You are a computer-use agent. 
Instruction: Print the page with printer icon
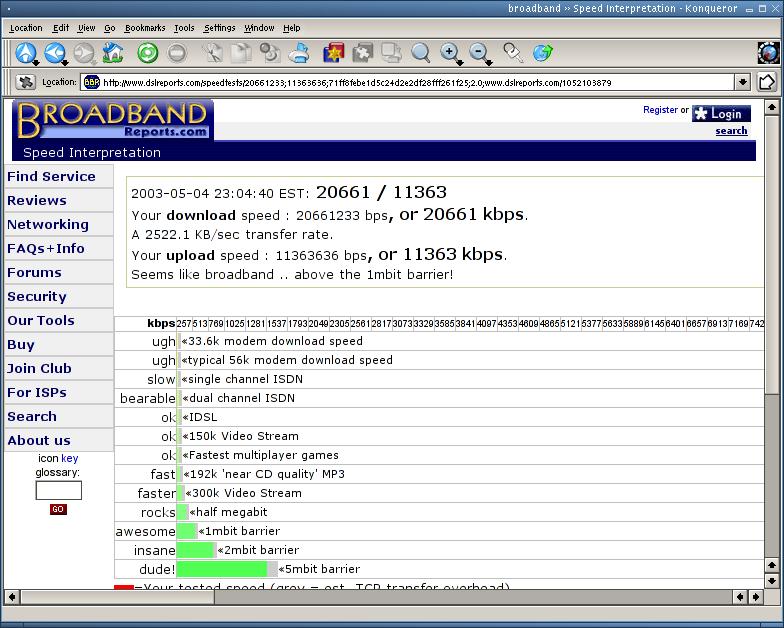(x=300, y=52)
